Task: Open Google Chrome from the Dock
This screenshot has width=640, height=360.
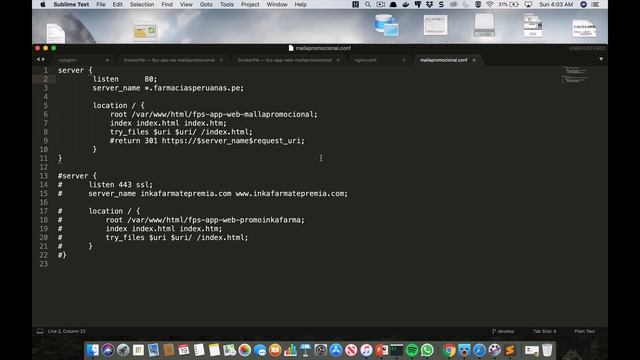Action: pyautogui.click(x=449, y=350)
